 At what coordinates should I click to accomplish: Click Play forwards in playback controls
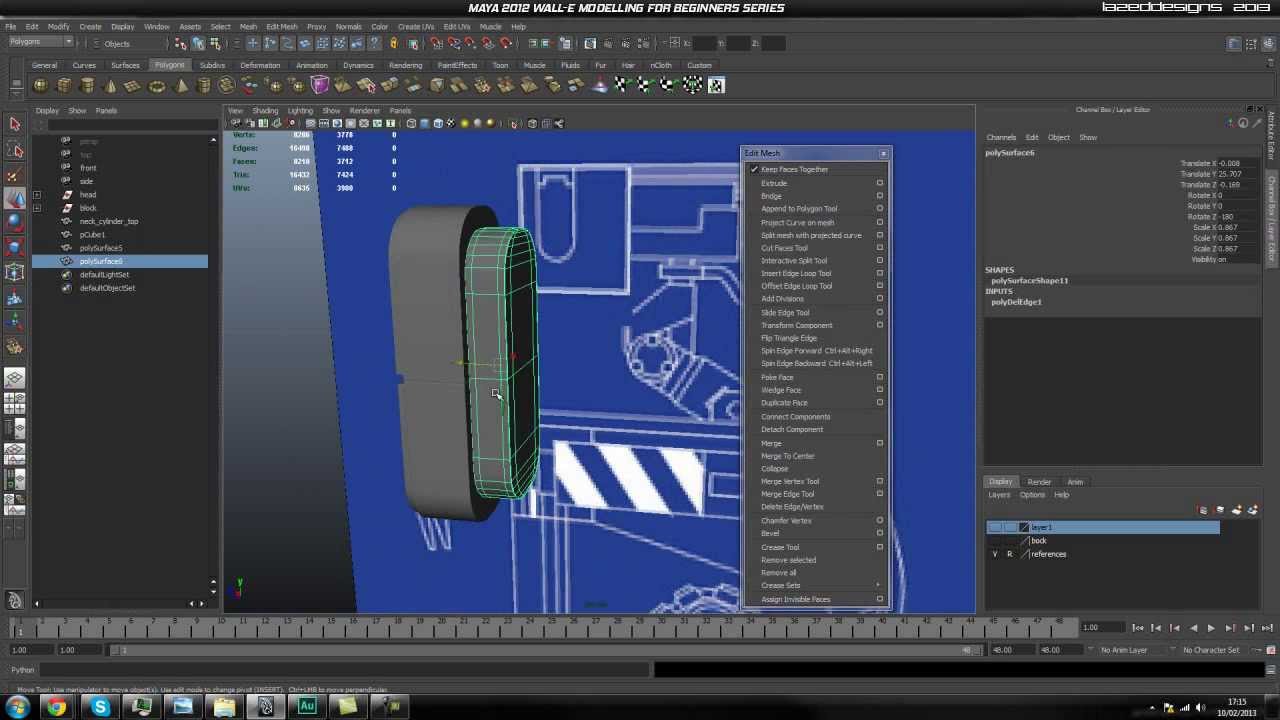[x=1211, y=628]
